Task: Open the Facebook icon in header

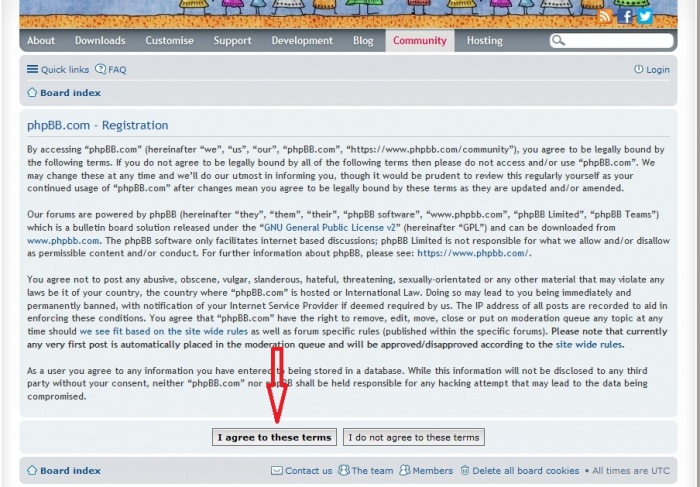Action: pos(625,17)
